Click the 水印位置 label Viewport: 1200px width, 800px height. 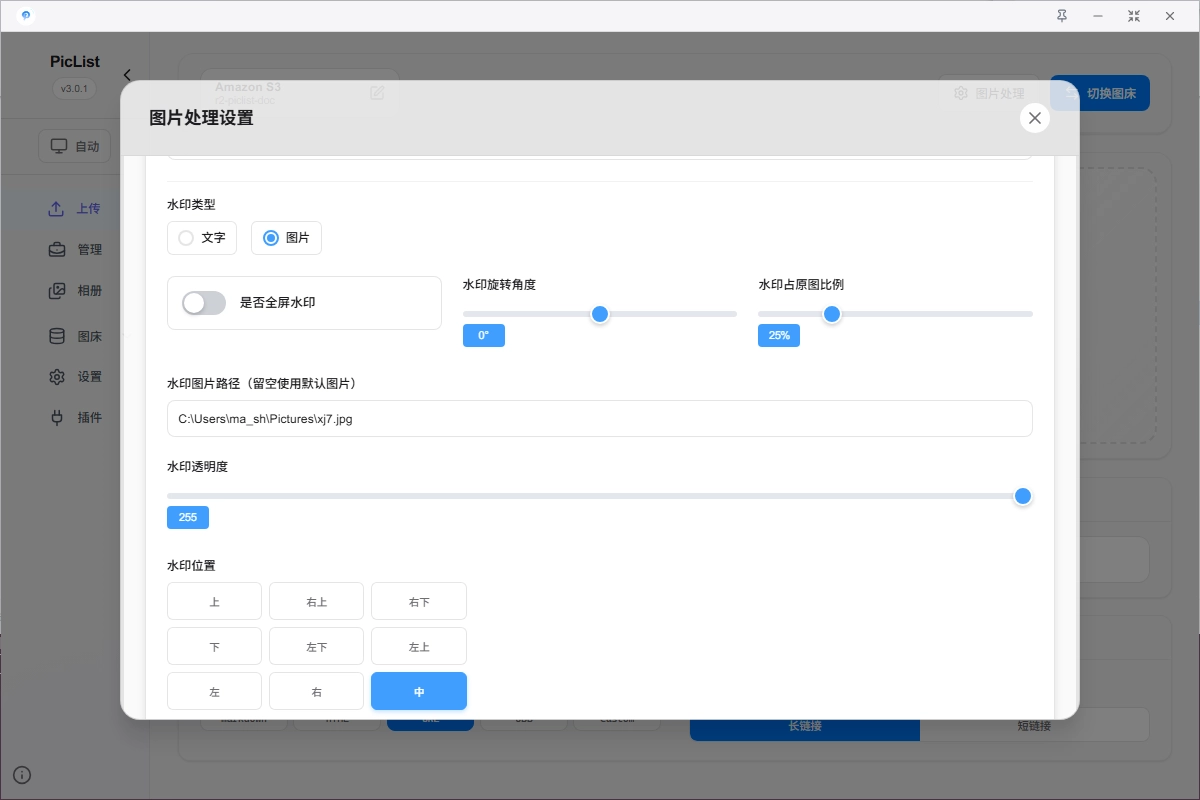point(191,566)
